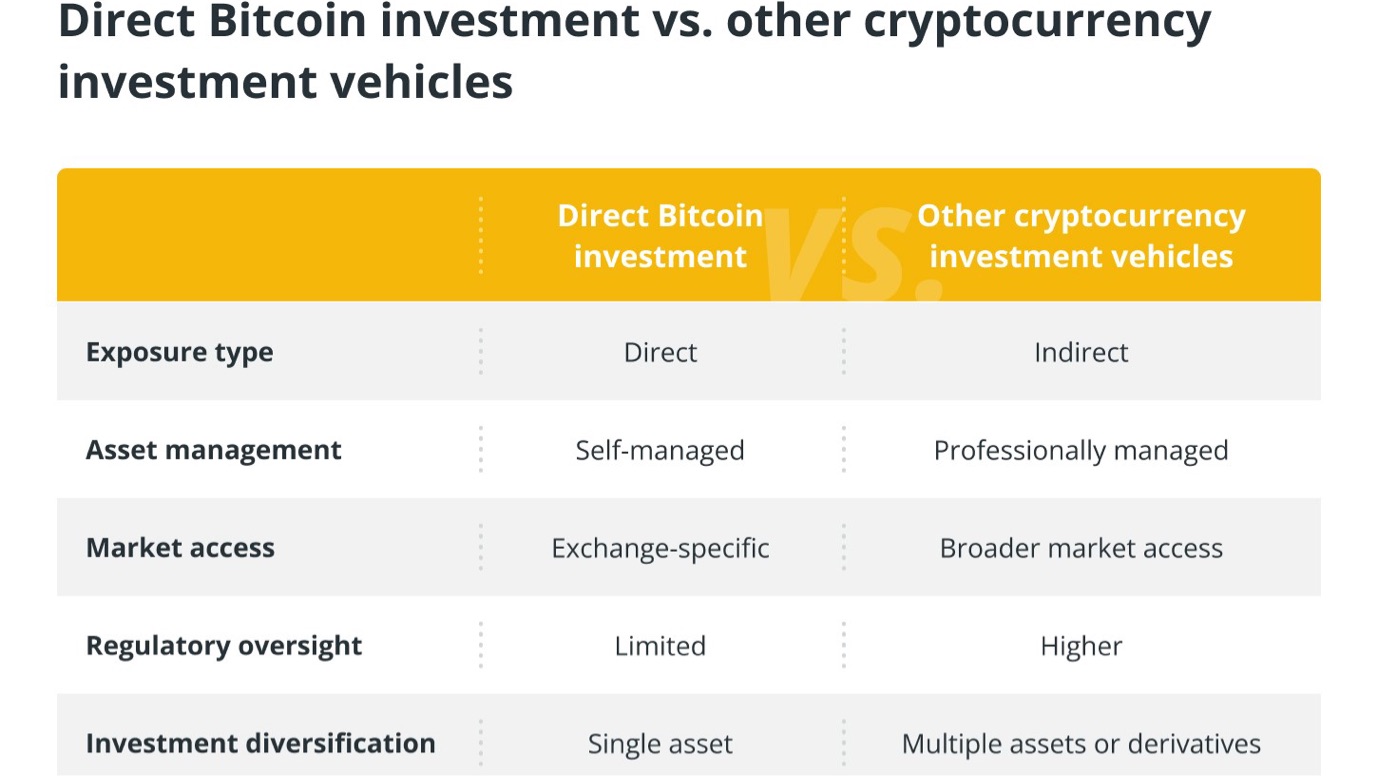This screenshot has width=1378, height=776.
Task: Select the 'Broader market access' cell
Action: pos(1081,548)
